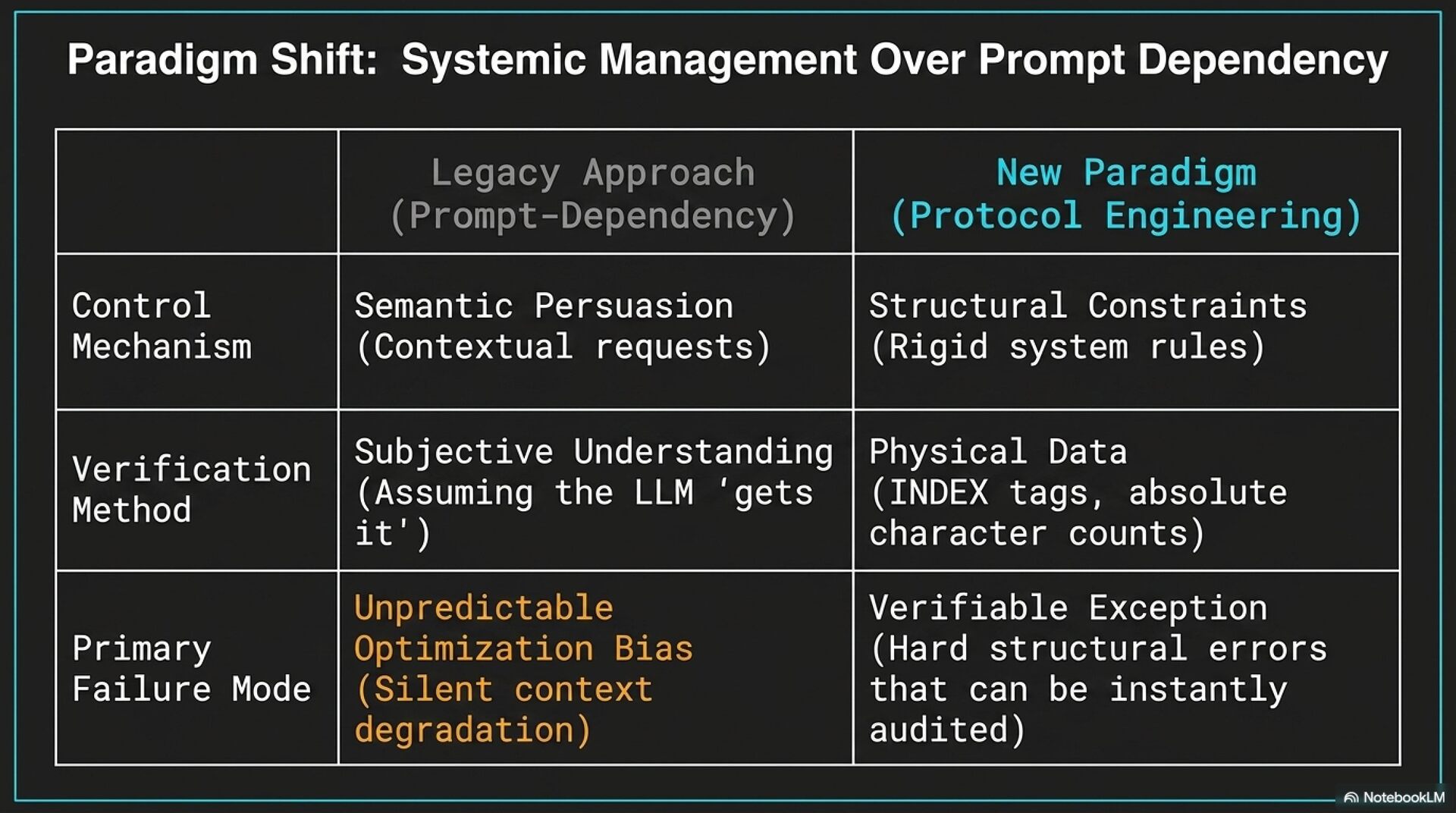Click the '(Rigid system rules)' text
The width and height of the screenshot is (1456, 813).
pos(1068,347)
